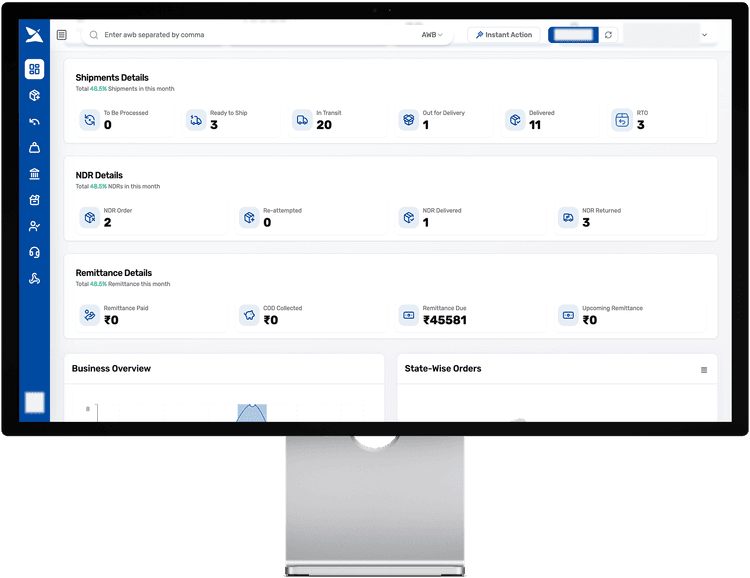Click the Remittance Due cash icon
The height and width of the screenshot is (578, 750).
(408, 315)
